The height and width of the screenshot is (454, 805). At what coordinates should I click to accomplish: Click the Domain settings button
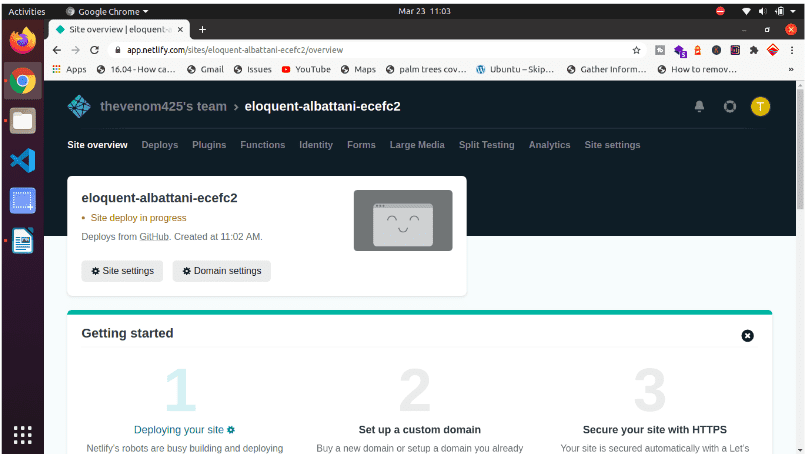tap(221, 271)
